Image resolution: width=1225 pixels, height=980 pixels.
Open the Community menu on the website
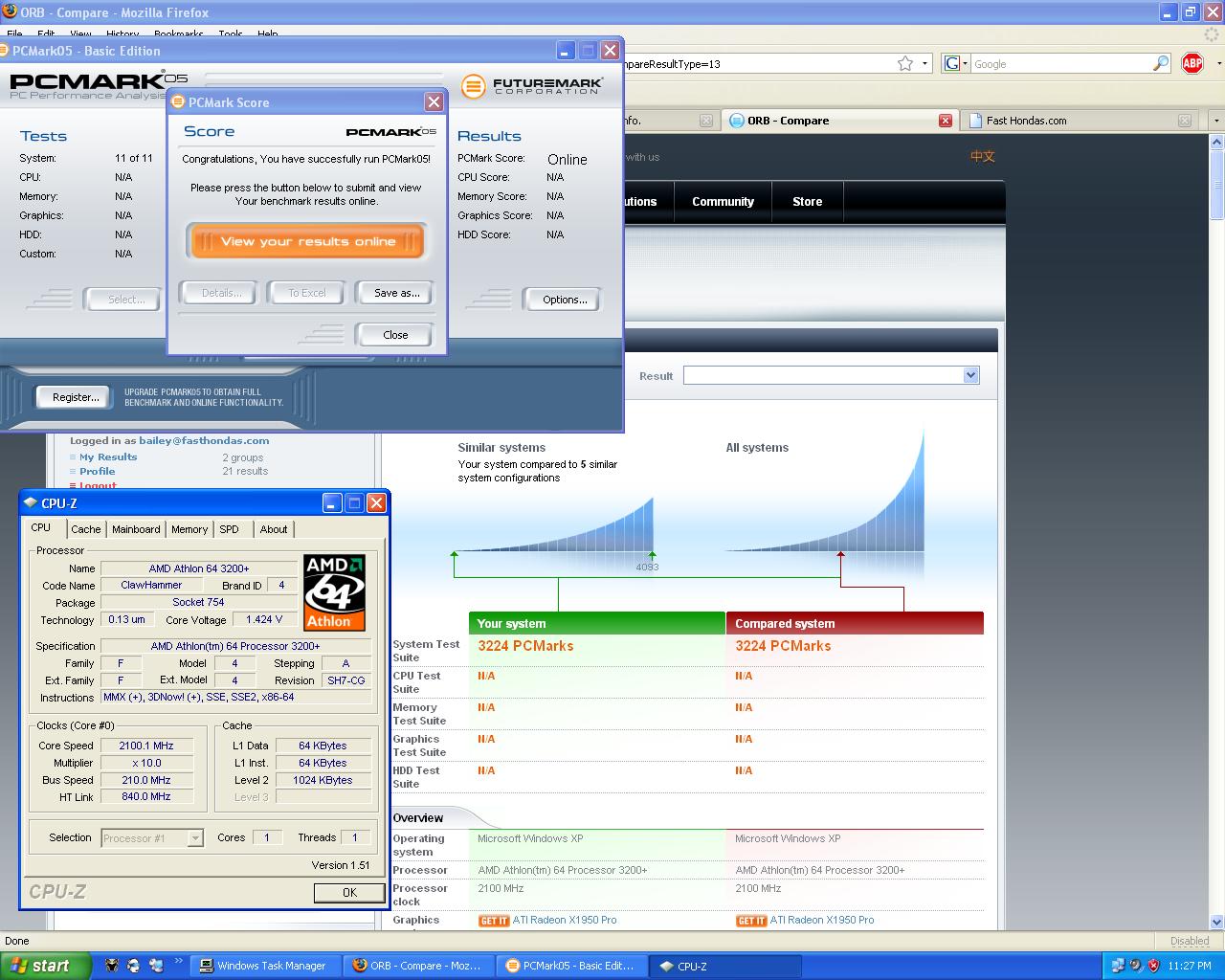click(723, 202)
